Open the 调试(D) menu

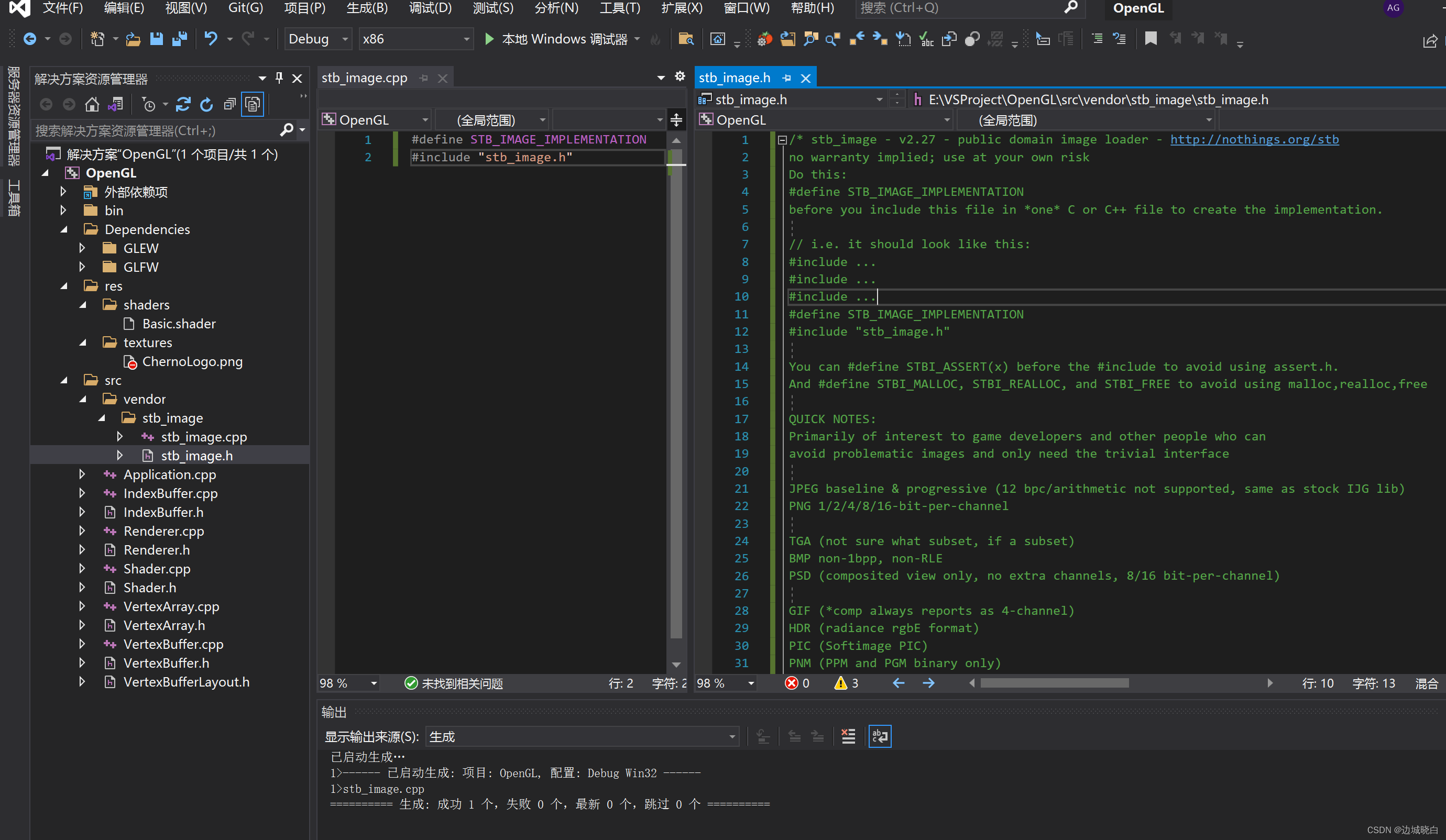click(x=430, y=8)
